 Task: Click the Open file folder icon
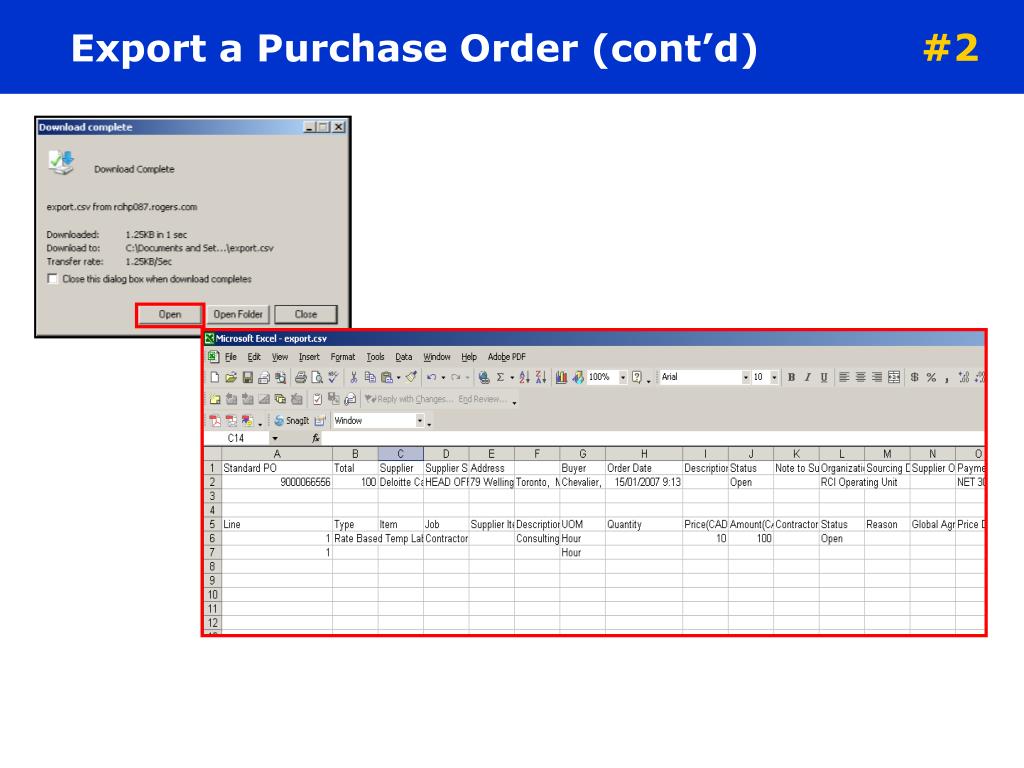tap(231, 377)
